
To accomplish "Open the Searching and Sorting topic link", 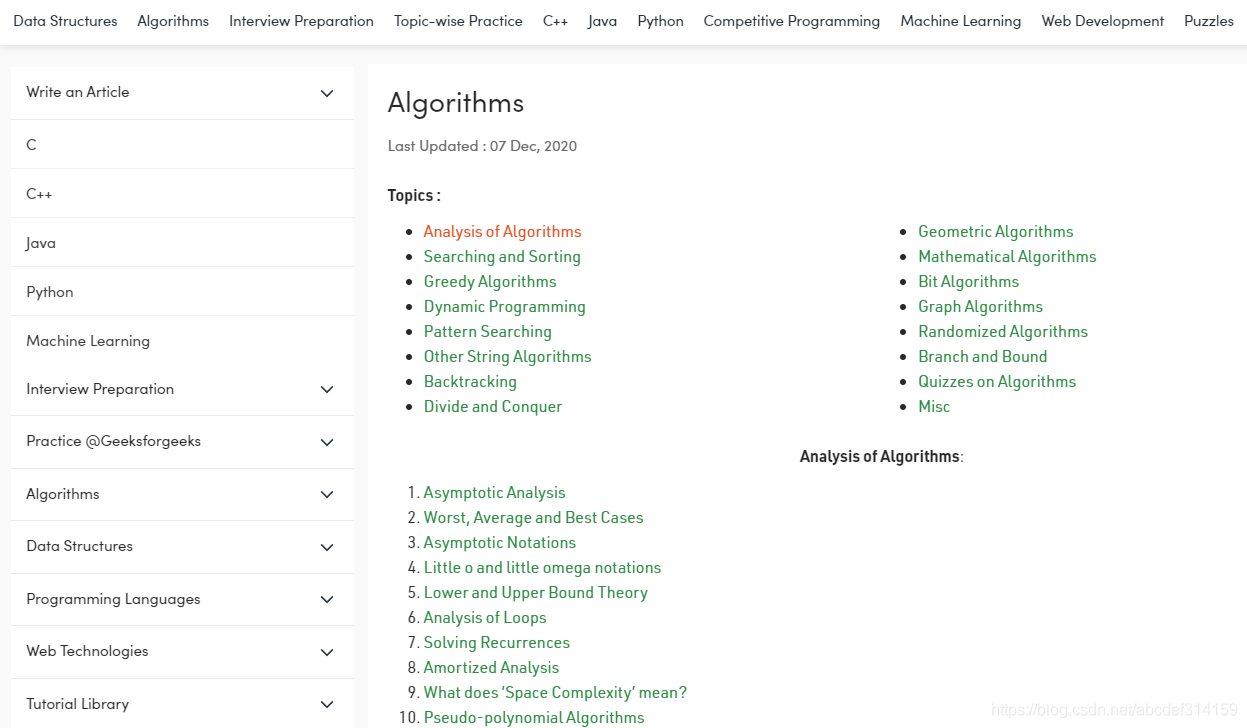I will tap(502, 257).
